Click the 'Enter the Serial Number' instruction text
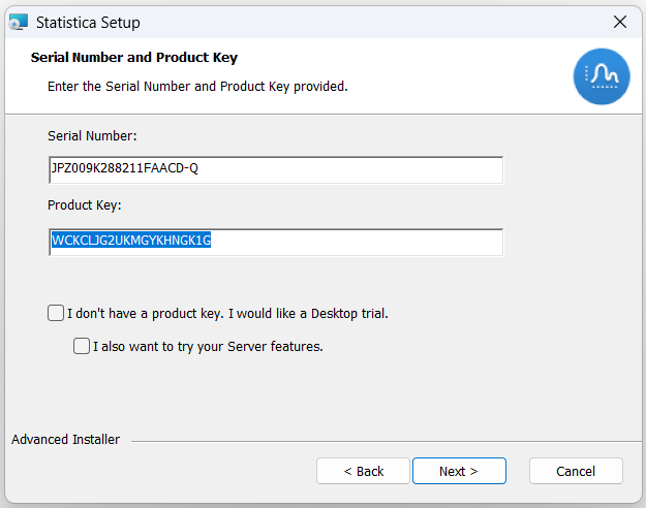Viewport: 646px width, 508px height. 198,87
